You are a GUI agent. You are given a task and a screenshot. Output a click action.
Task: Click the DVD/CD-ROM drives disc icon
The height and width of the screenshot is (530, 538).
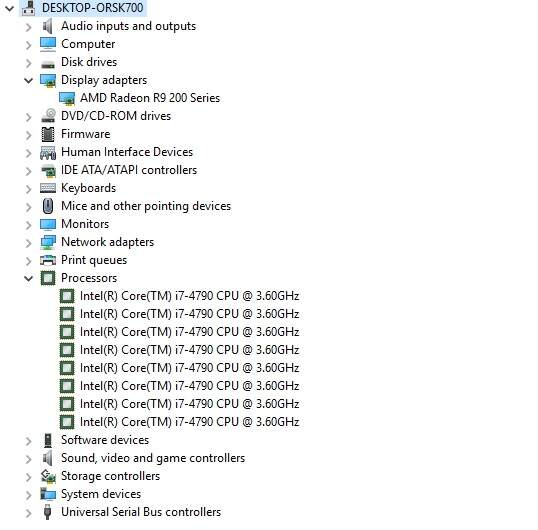(x=48, y=116)
